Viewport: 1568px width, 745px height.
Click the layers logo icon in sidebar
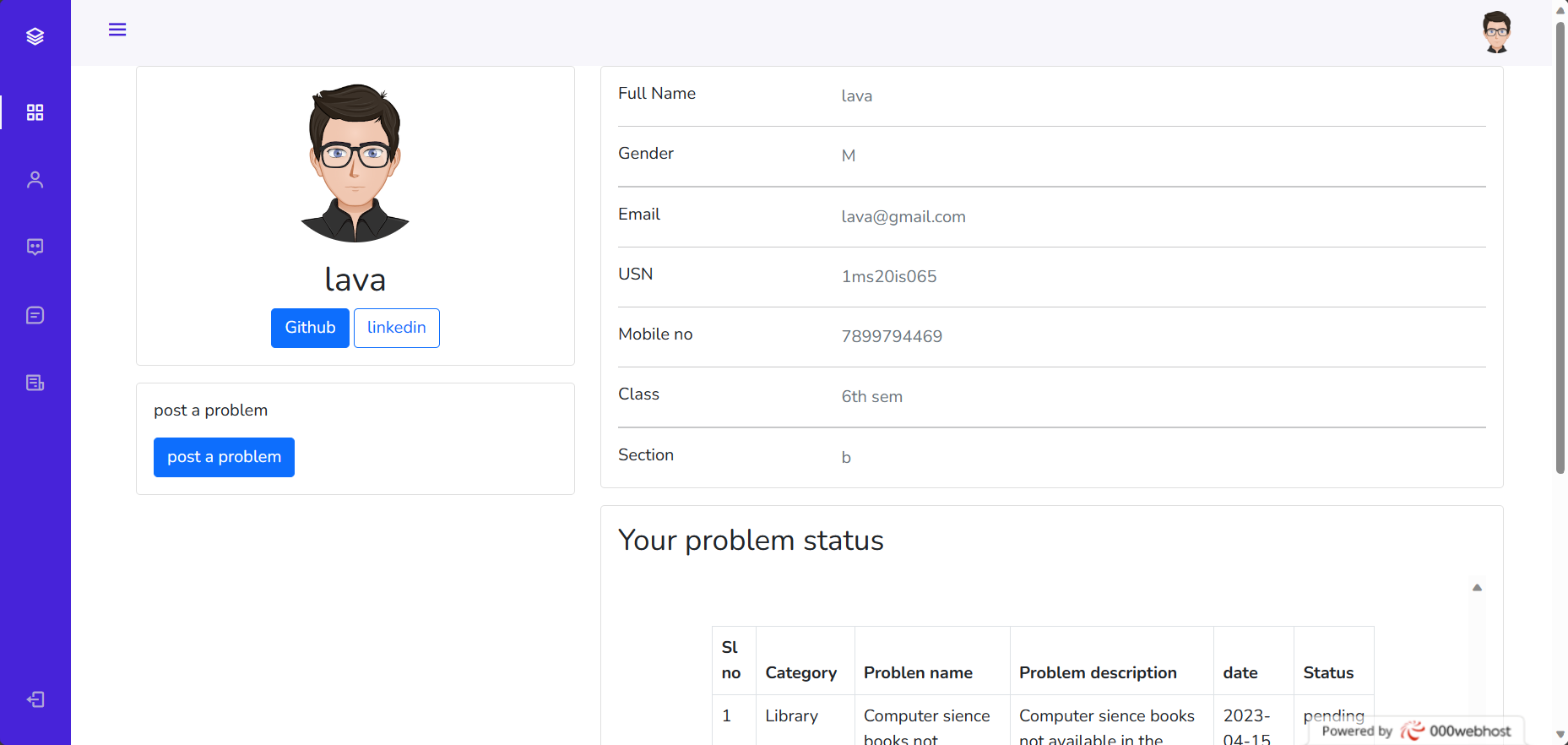(35, 36)
